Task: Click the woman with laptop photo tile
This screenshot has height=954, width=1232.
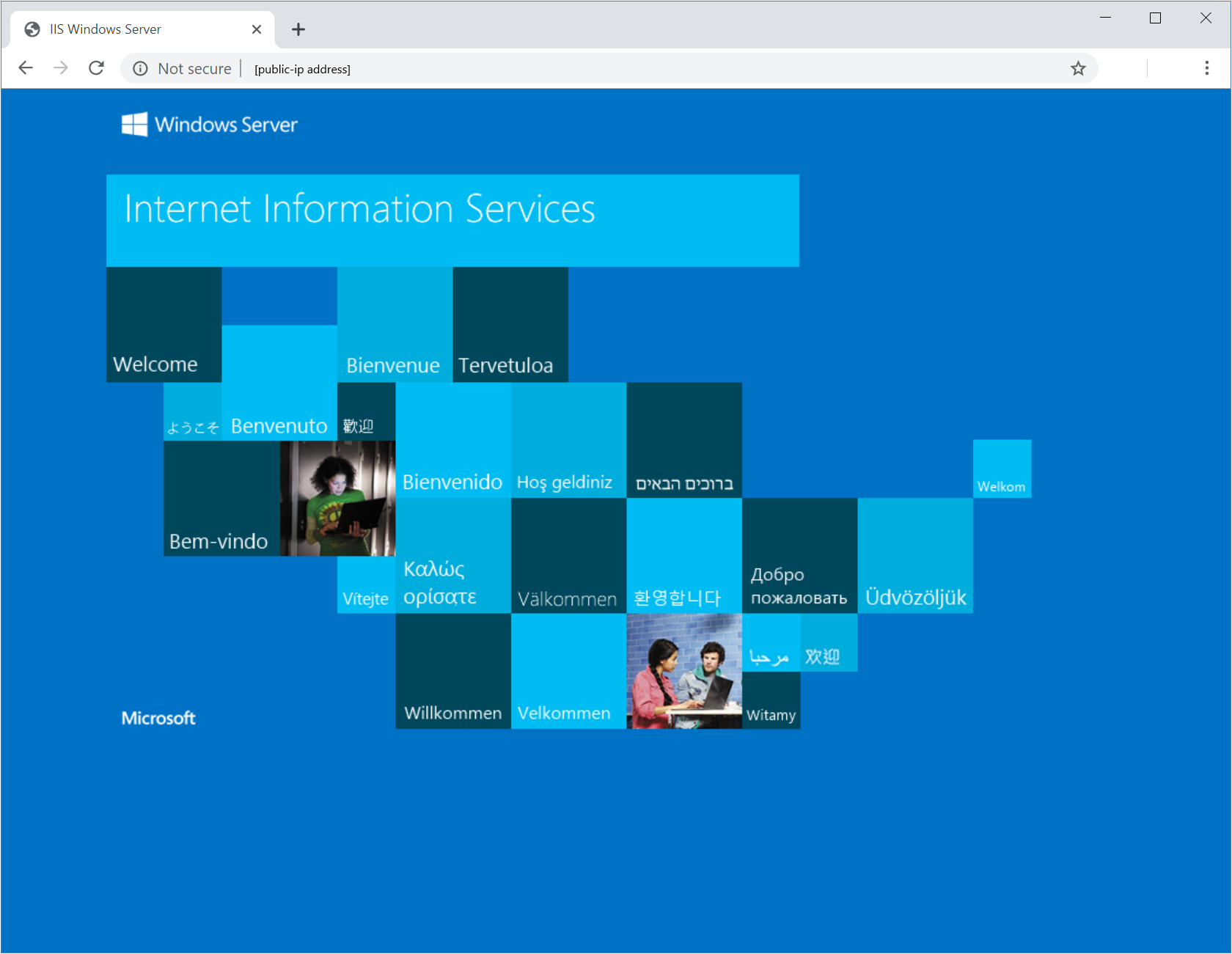Action: click(337, 499)
